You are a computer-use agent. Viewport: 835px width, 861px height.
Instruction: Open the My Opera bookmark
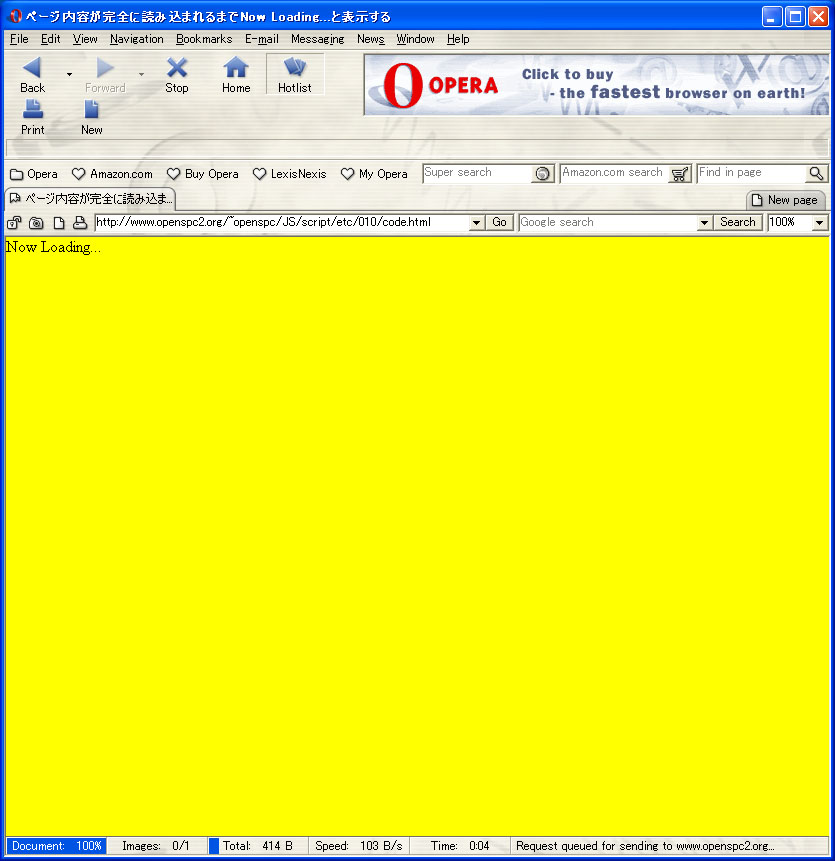(x=374, y=174)
